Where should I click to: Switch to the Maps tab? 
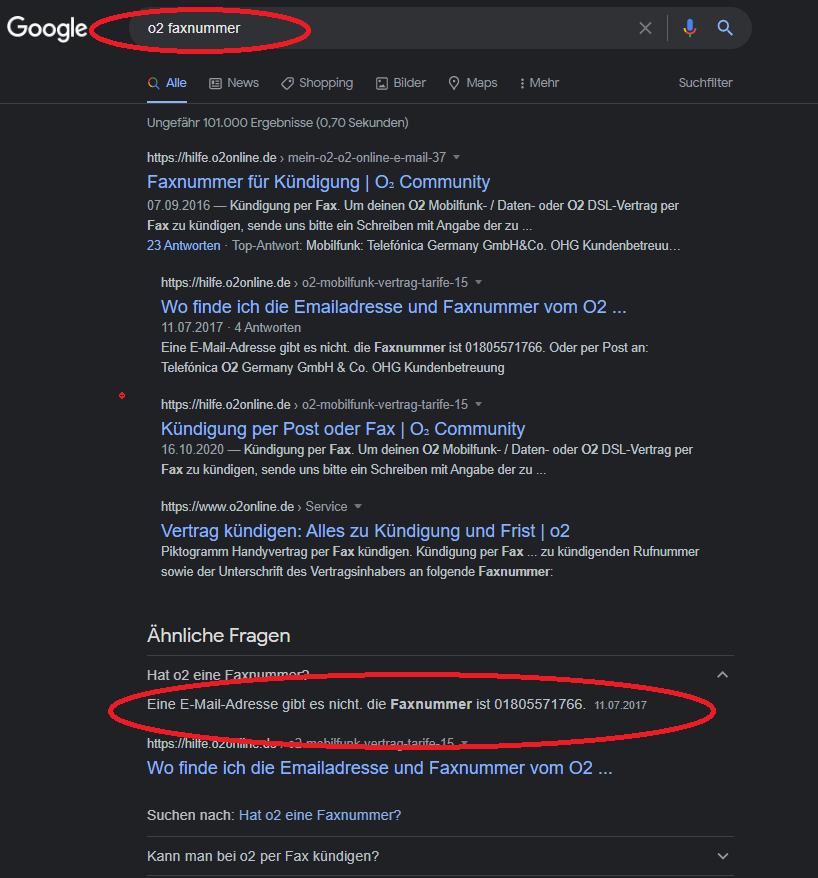pos(473,83)
